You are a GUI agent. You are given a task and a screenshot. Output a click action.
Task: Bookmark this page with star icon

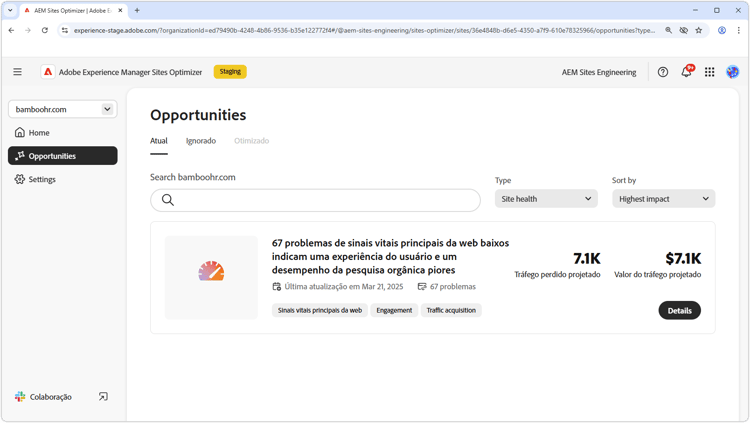[699, 30]
